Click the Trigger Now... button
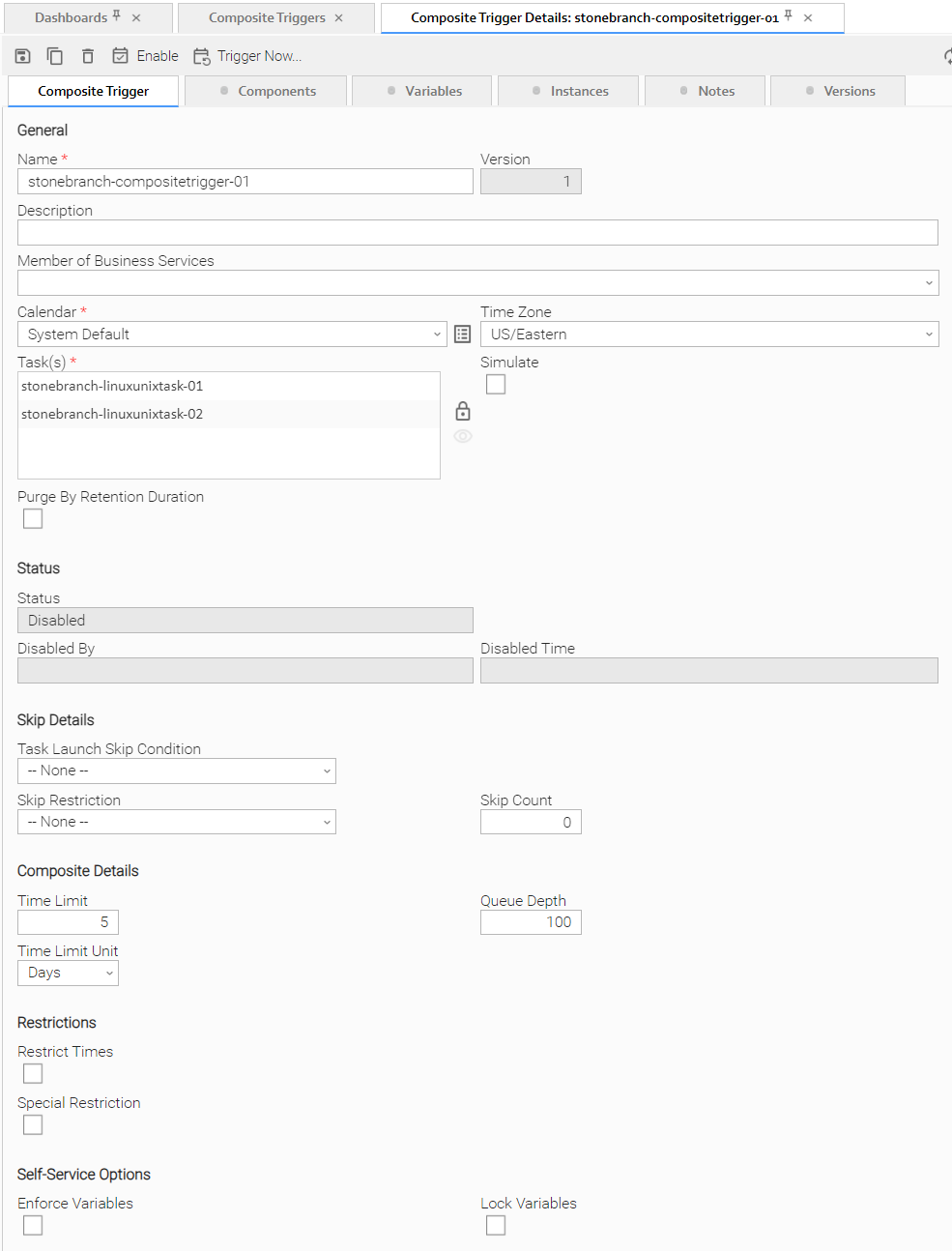 (x=247, y=56)
